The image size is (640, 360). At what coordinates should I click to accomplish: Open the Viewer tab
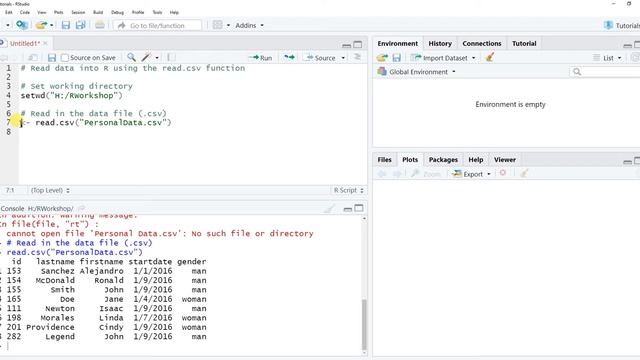pos(504,160)
